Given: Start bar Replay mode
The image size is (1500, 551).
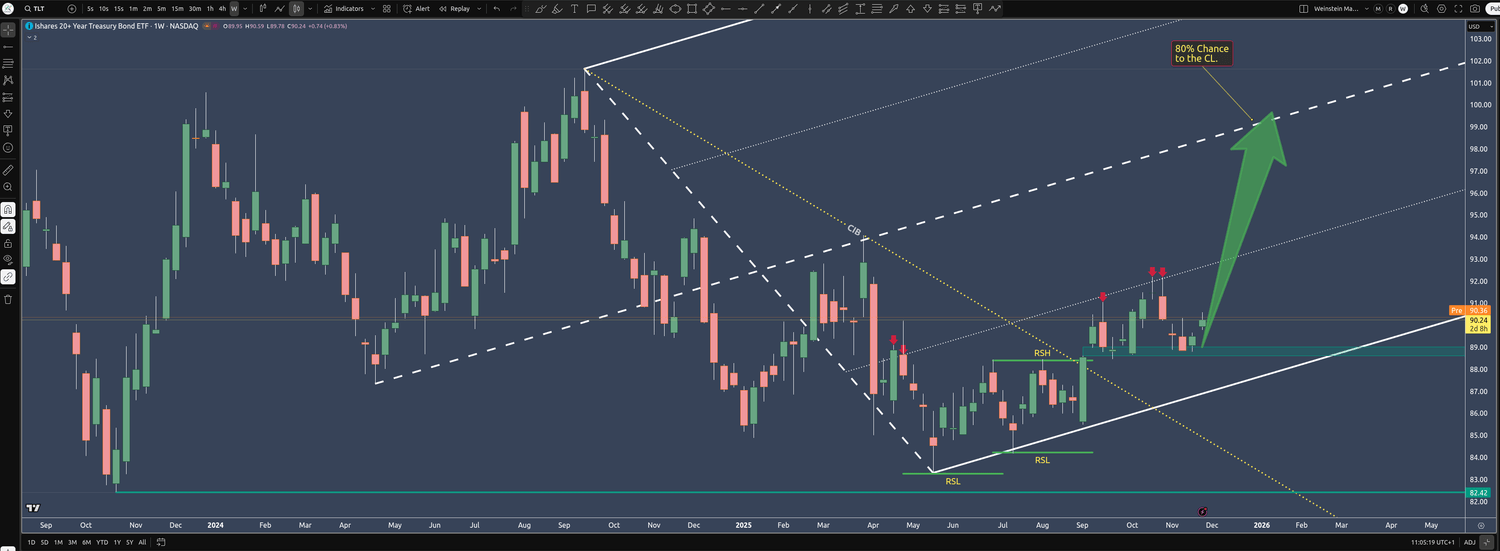Looking at the screenshot, I should click(454, 8).
